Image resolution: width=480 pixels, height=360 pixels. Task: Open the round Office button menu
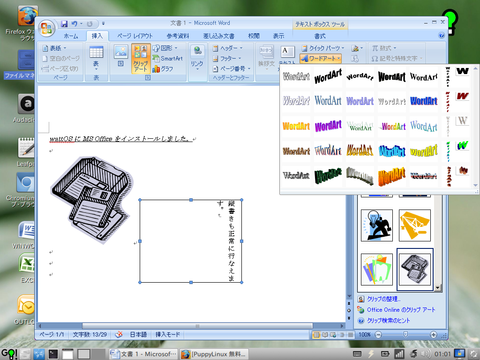pos(46,28)
